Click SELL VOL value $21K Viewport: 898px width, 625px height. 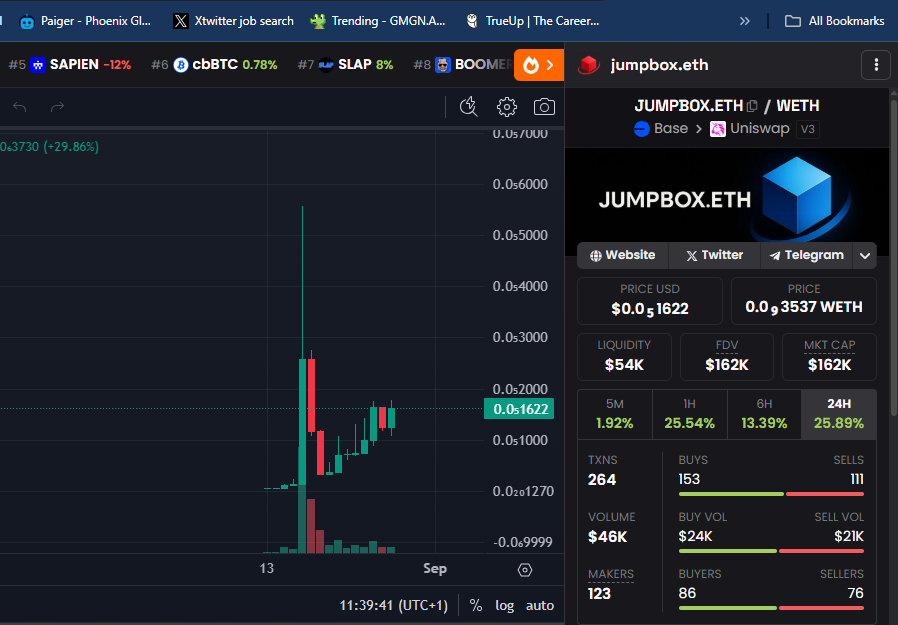click(x=849, y=536)
